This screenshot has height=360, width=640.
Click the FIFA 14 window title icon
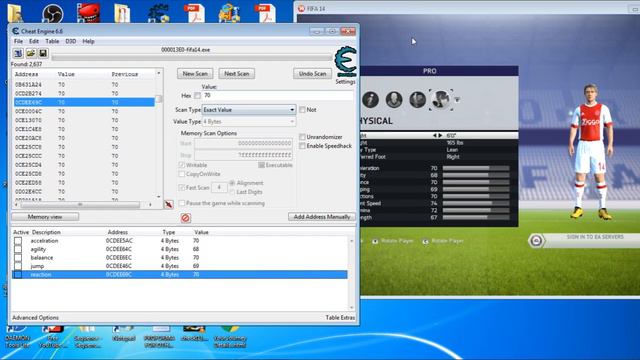[x=301, y=8]
